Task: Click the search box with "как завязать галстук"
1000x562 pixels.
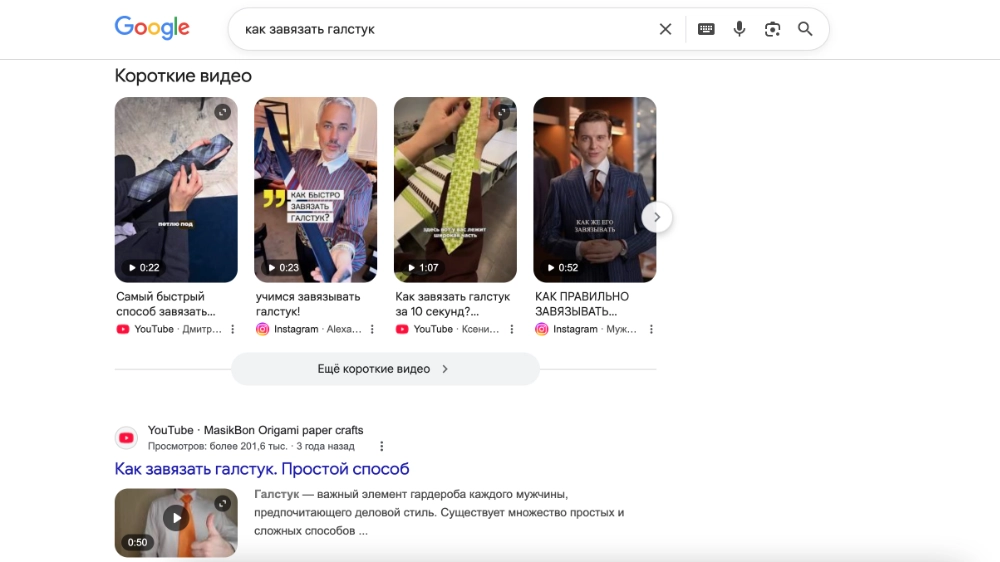Action: pyautogui.click(x=446, y=29)
